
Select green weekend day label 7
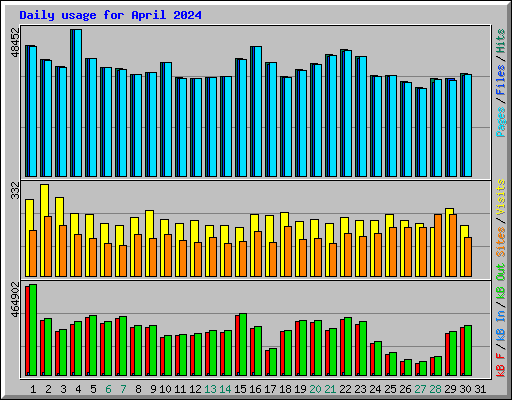coord(123,389)
